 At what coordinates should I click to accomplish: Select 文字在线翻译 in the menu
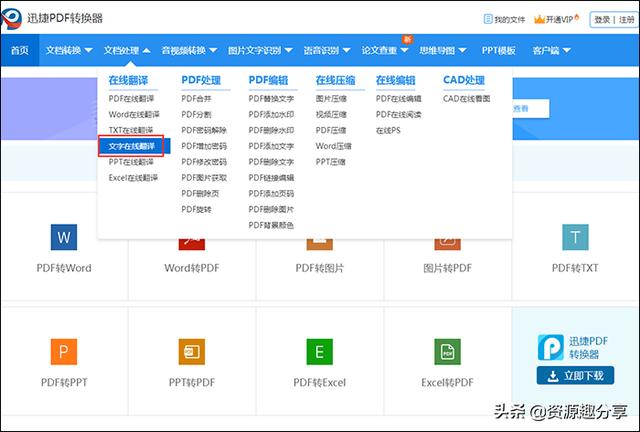coord(131,146)
